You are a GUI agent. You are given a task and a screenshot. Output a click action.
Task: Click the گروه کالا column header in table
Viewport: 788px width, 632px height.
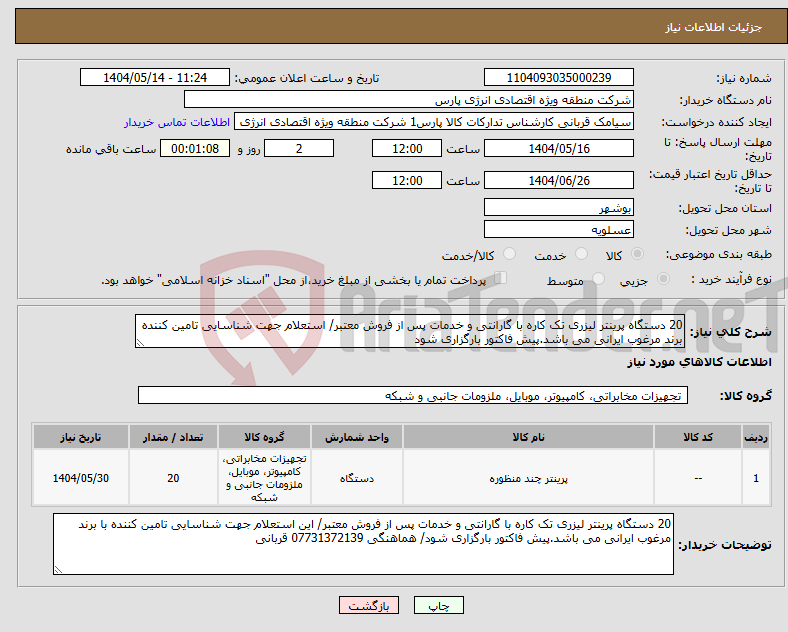(264, 437)
